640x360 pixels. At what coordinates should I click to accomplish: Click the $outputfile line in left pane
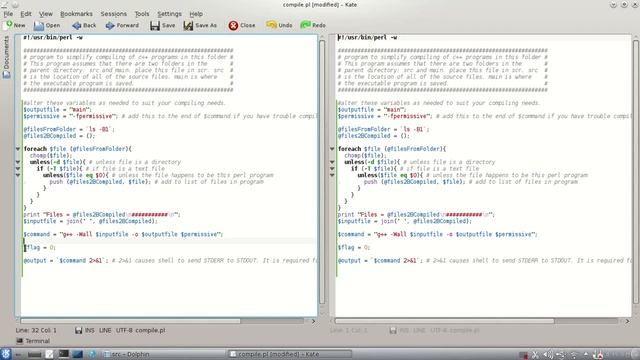click(x=58, y=109)
